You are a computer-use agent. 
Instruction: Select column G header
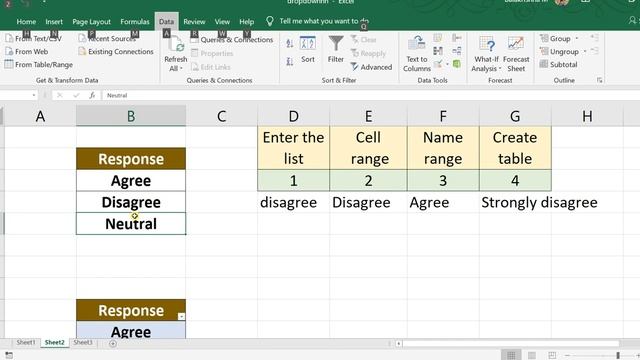(515, 116)
